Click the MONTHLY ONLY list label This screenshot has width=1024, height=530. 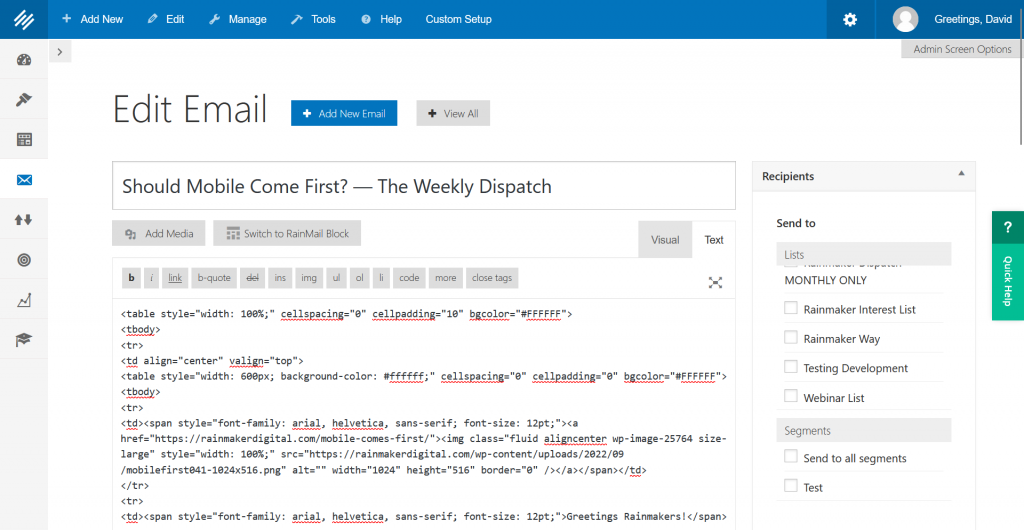(825, 280)
